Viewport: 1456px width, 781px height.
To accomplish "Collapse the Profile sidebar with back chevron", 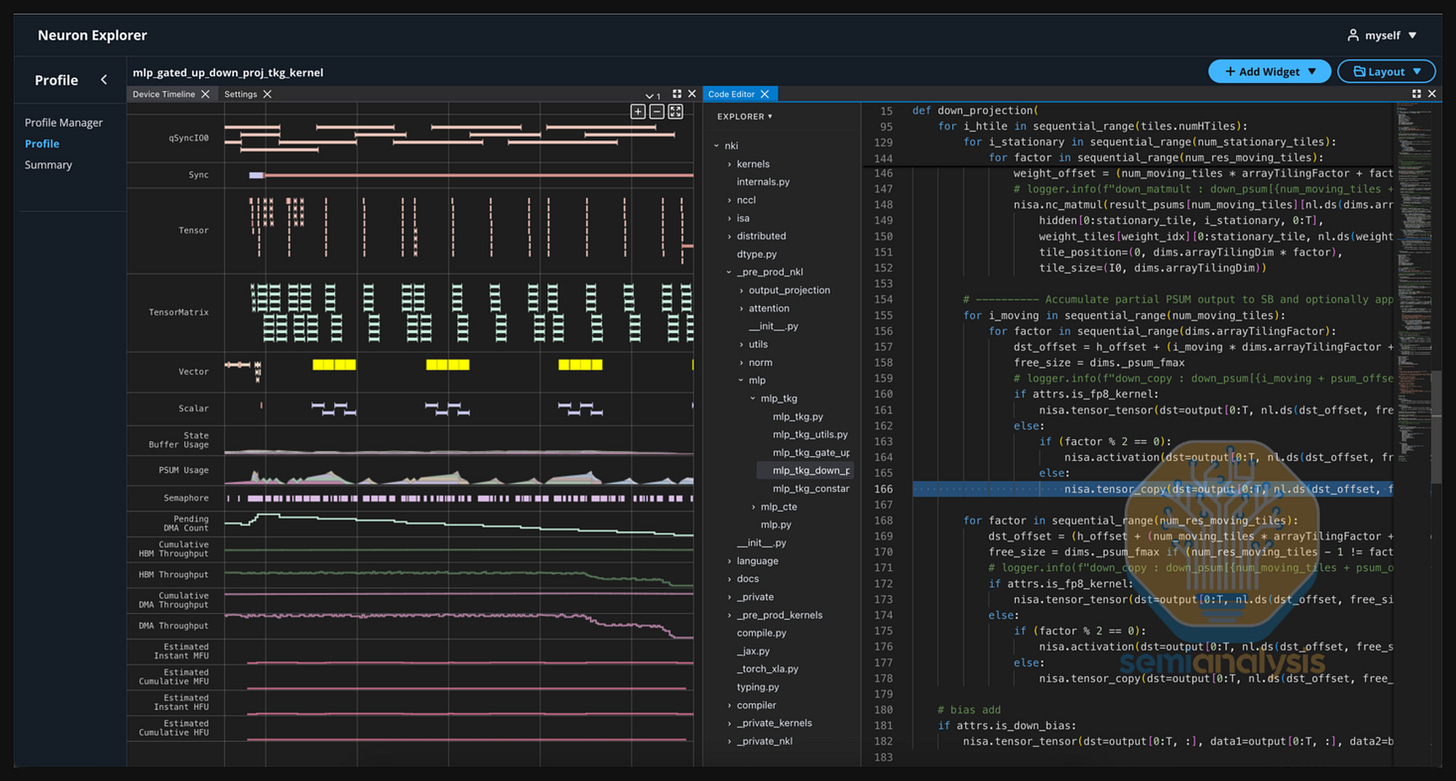I will coord(104,80).
